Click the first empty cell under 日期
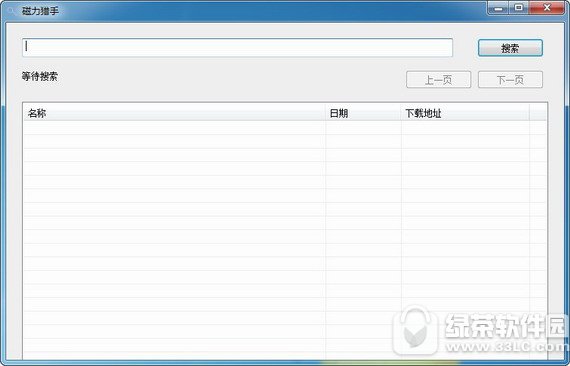 (x=364, y=128)
